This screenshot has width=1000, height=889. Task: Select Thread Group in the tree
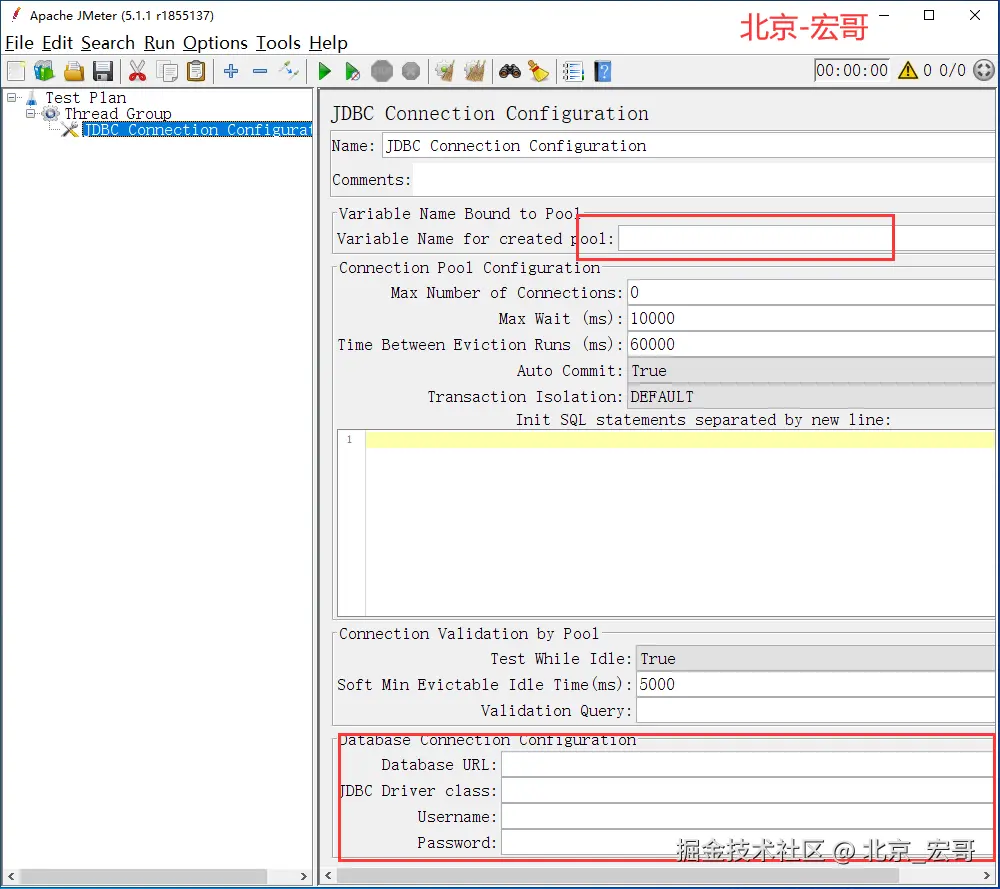(x=118, y=114)
